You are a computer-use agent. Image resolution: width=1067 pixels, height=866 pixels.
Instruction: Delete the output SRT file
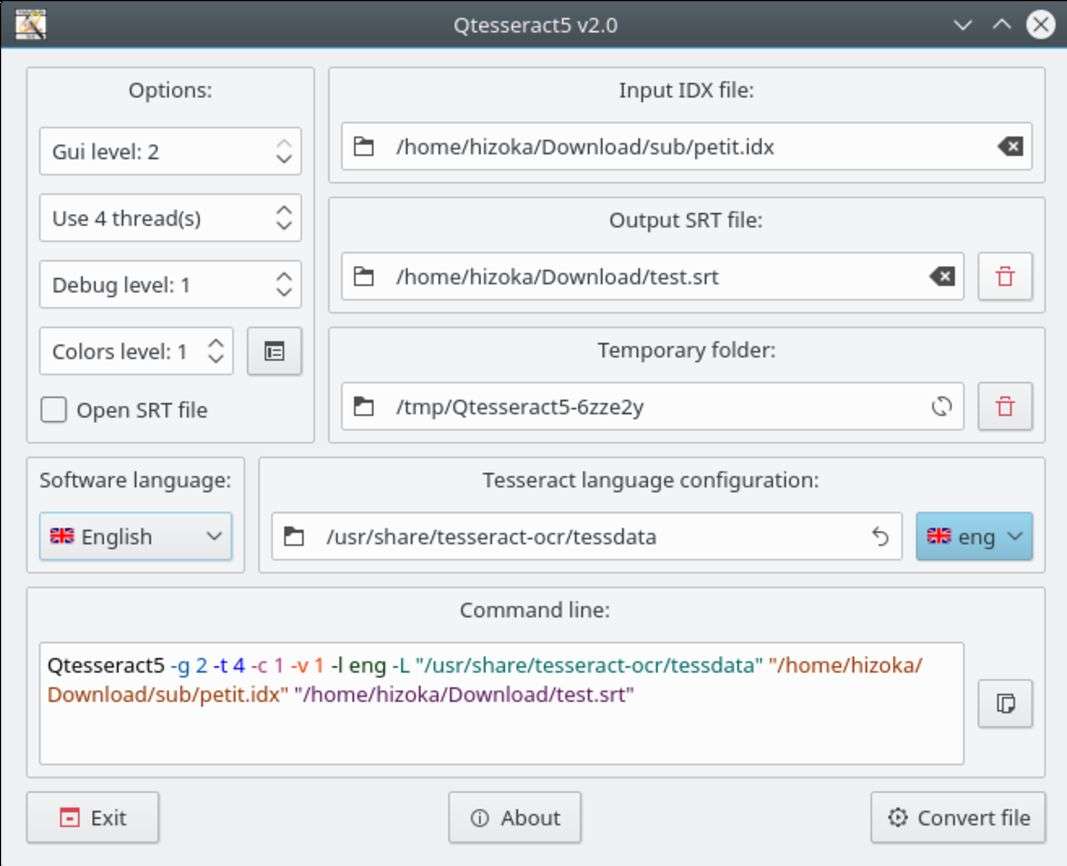click(1005, 277)
